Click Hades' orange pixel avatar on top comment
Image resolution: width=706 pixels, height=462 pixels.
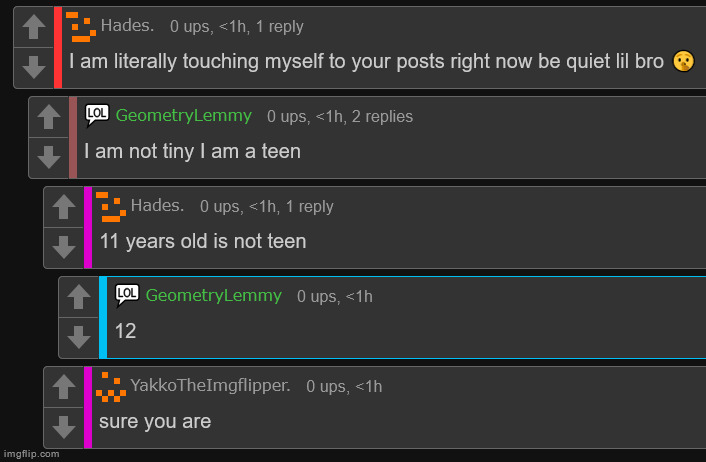81,27
